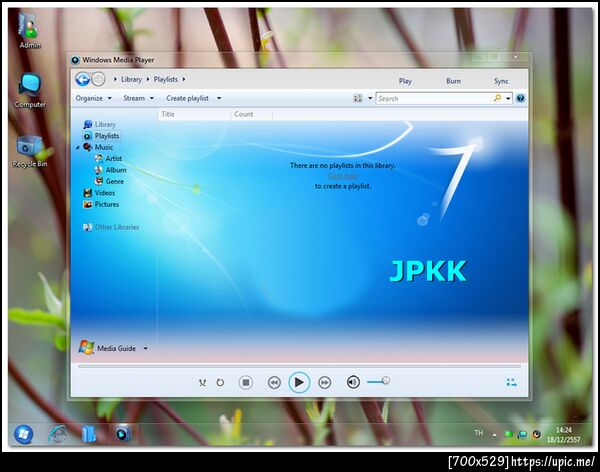Go back with the blue back arrow

click(x=82, y=79)
